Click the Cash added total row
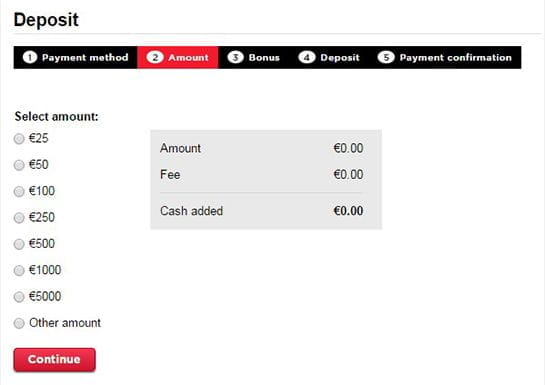The width and height of the screenshot is (545, 385). pyautogui.click(x=262, y=211)
